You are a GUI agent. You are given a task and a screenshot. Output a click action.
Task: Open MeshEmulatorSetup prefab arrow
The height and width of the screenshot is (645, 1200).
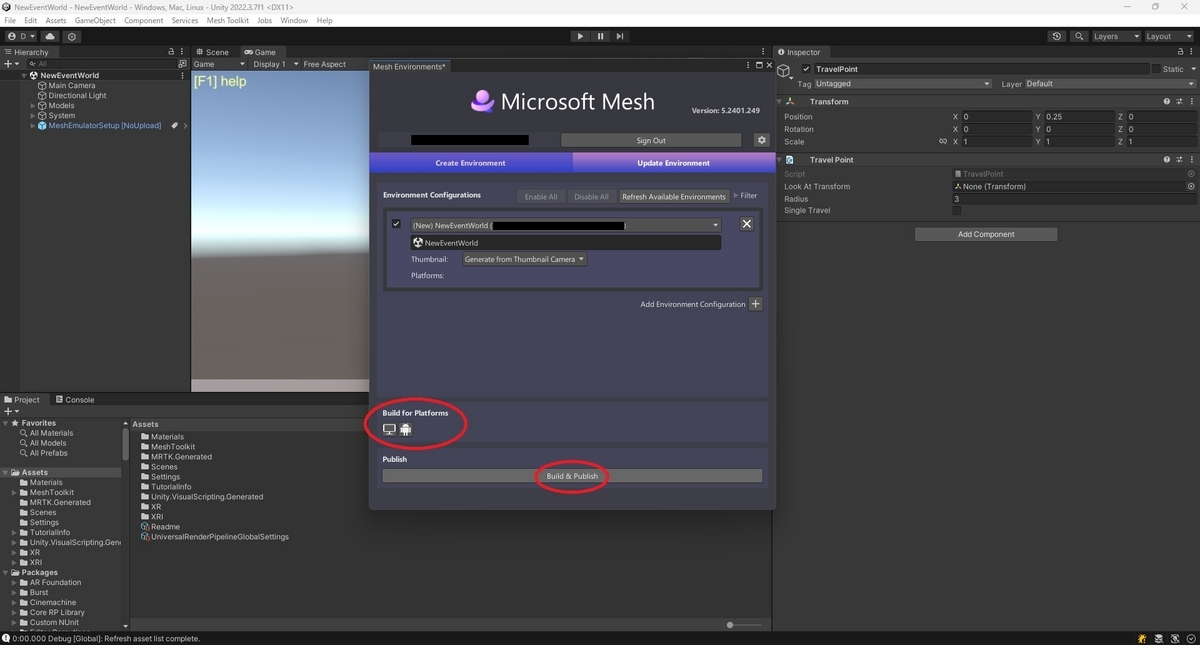pos(185,125)
